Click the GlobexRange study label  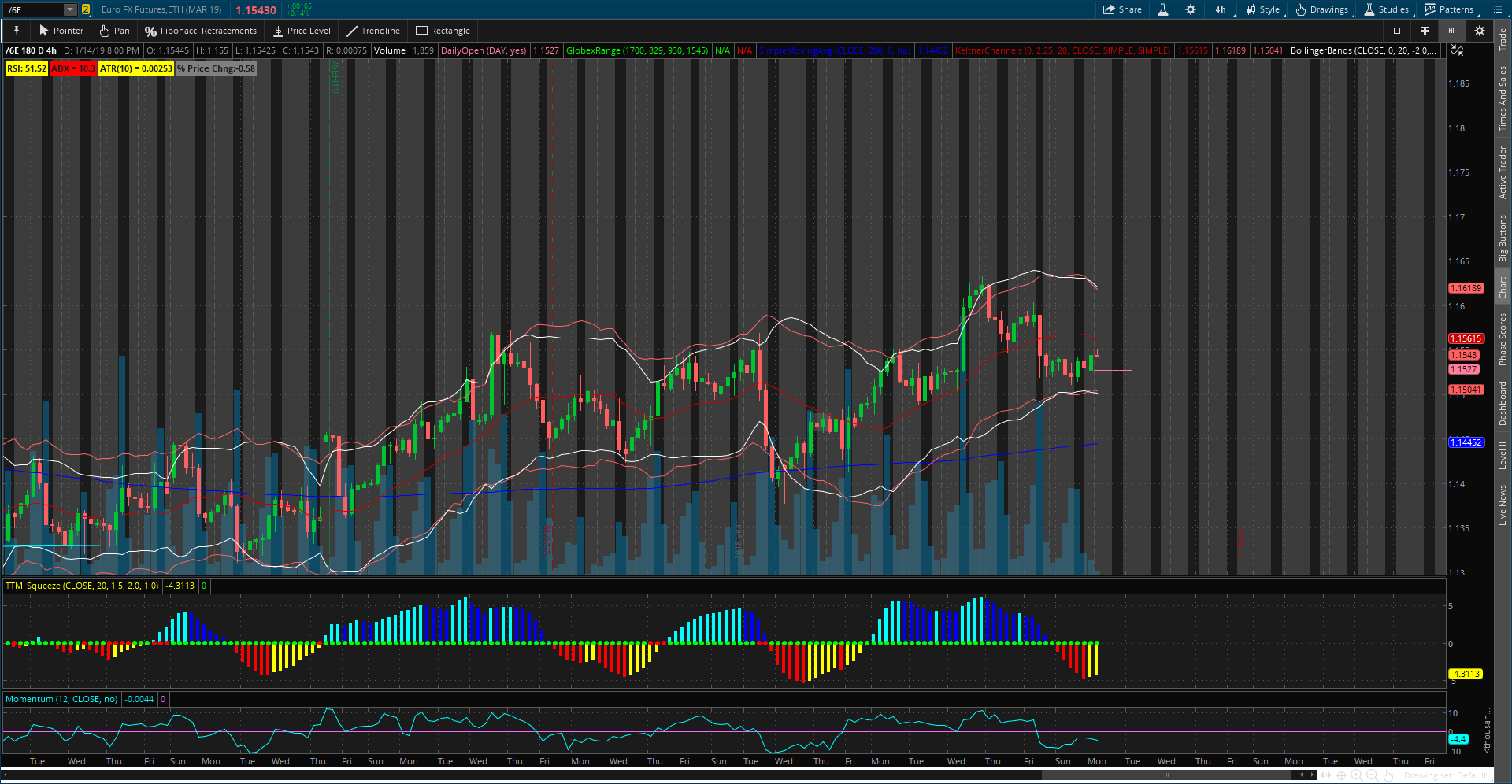637,50
